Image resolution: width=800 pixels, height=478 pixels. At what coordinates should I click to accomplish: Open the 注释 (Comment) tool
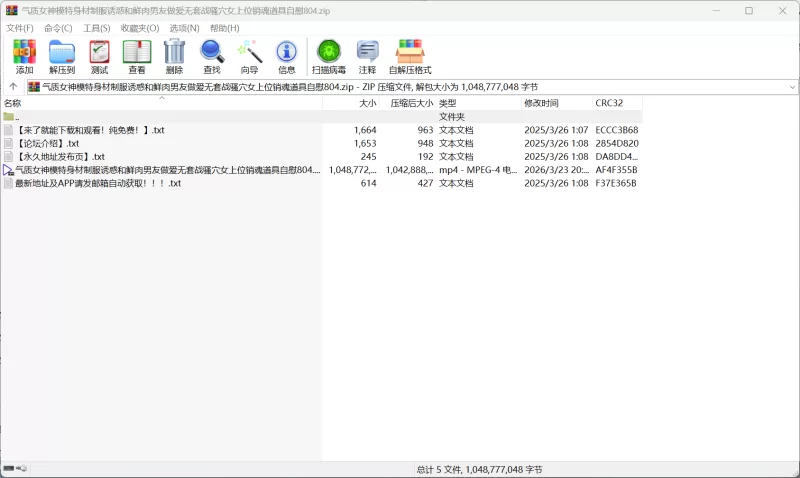(368, 57)
